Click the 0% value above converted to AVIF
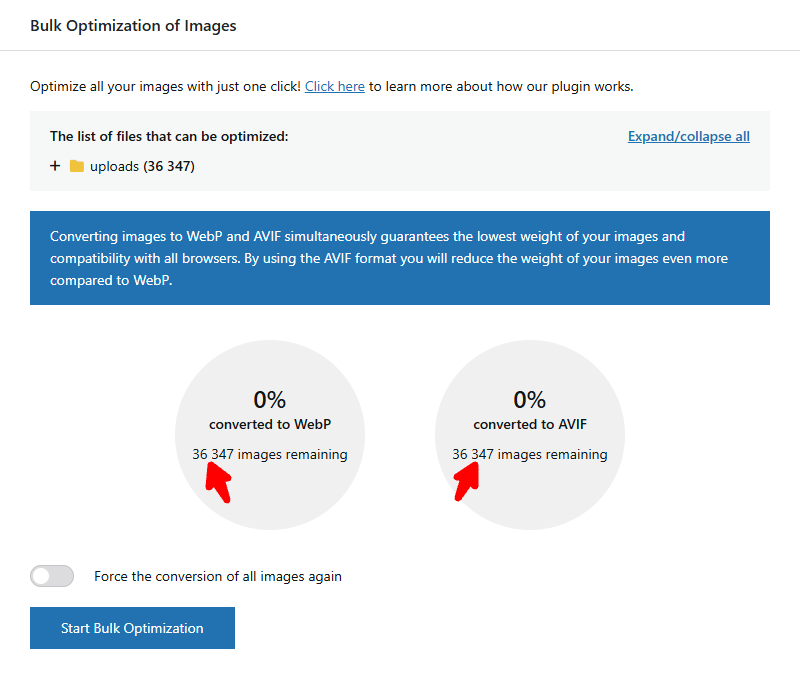 530,400
